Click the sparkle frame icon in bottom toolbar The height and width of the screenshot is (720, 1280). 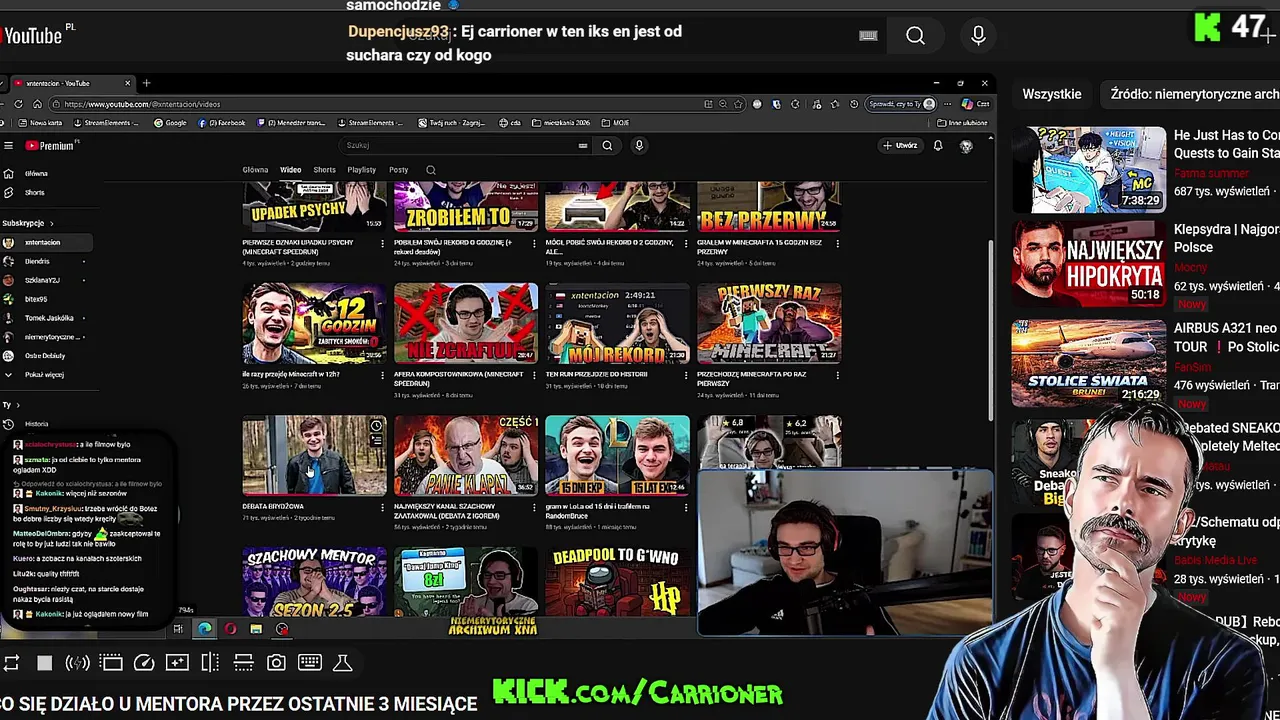(177, 663)
